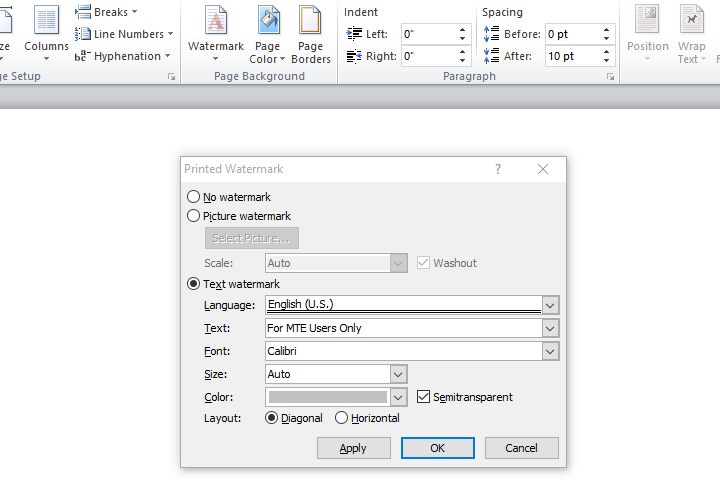Image resolution: width=720 pixels, height=500 pixels.
Task: Toggle the Washout checkbox
Action: 423,263
